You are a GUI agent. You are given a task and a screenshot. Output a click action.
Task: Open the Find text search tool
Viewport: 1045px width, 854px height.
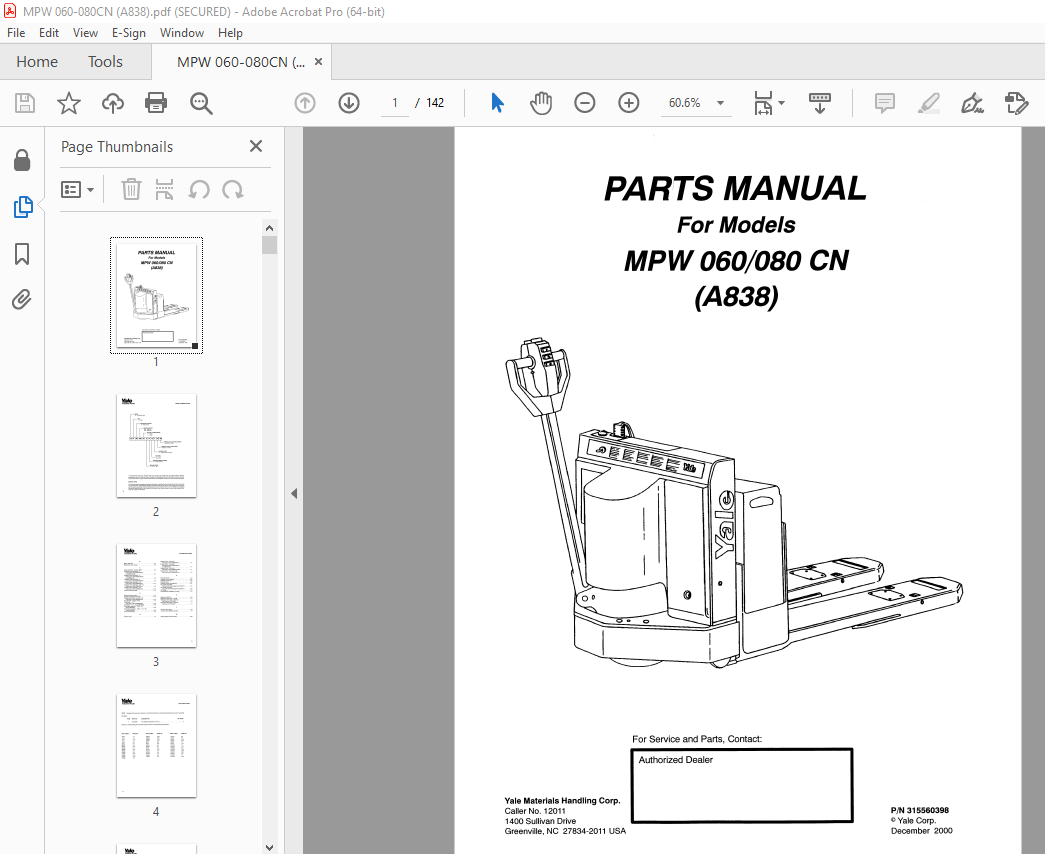(x=201, y=103)
